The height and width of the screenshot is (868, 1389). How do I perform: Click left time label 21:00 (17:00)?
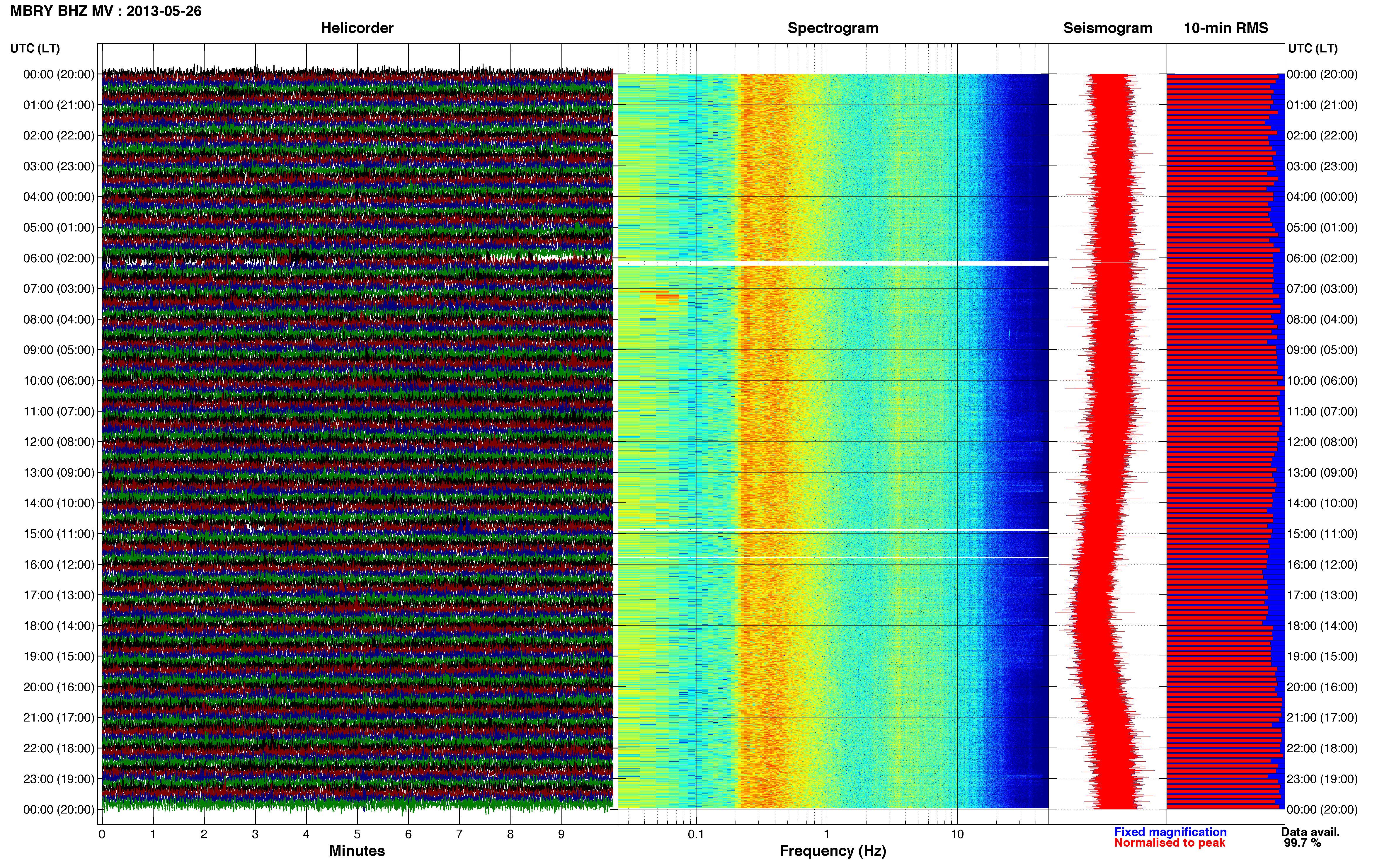pos(59,718)
